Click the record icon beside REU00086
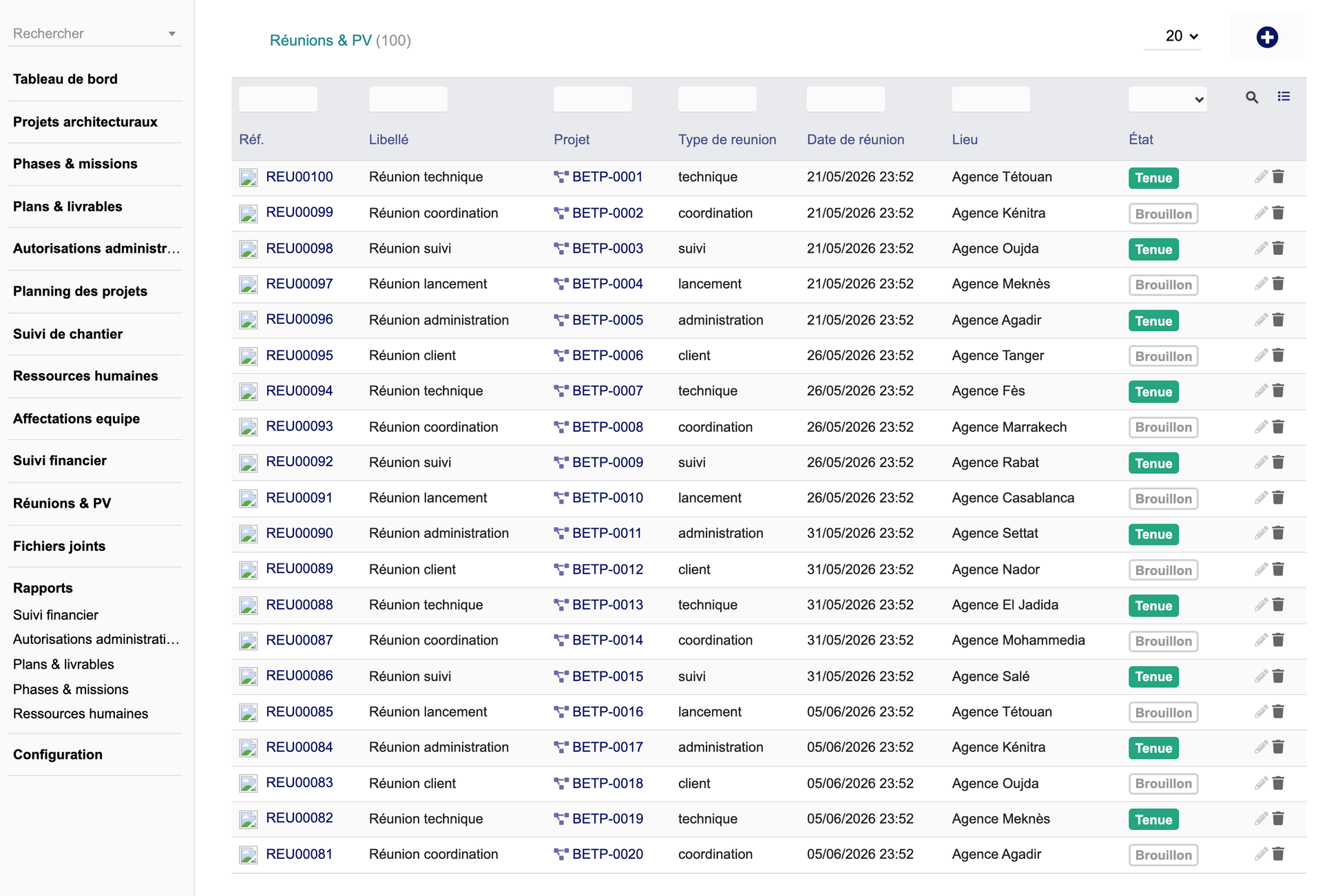1340x896 pixels. pyautogui.click(x=248, y=676)
